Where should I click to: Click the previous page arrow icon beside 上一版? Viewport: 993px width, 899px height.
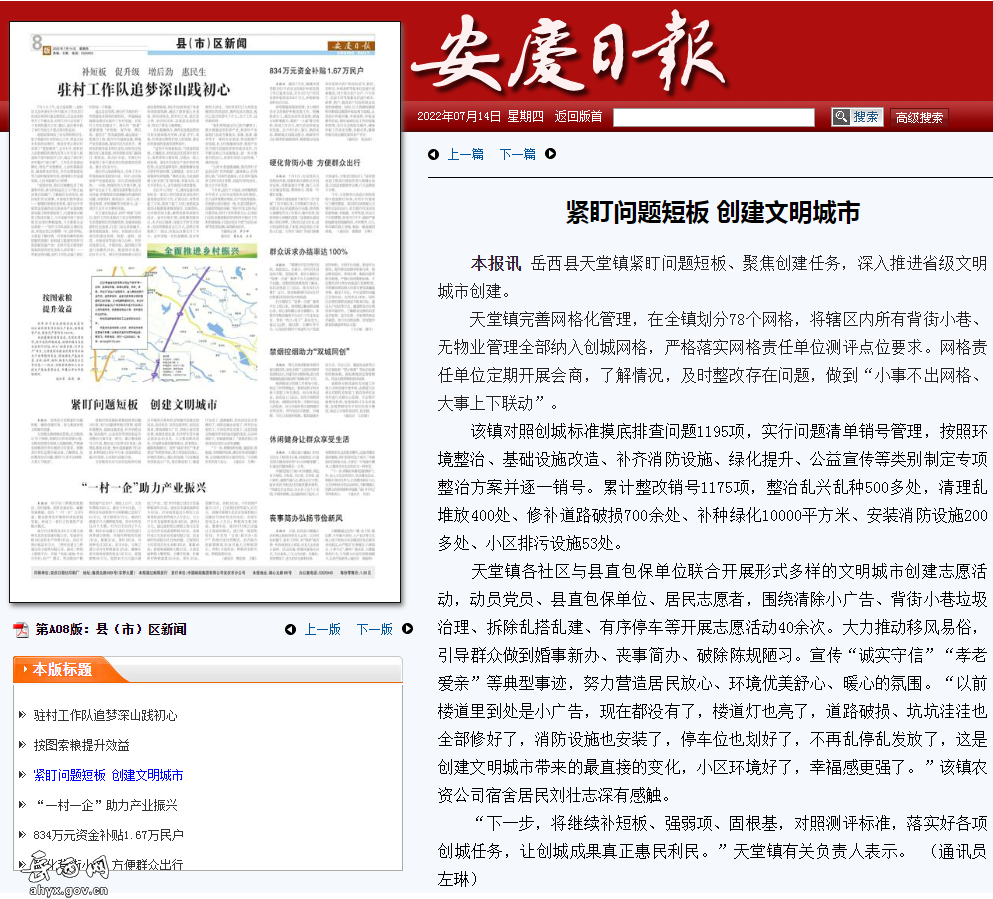point(290,629)
